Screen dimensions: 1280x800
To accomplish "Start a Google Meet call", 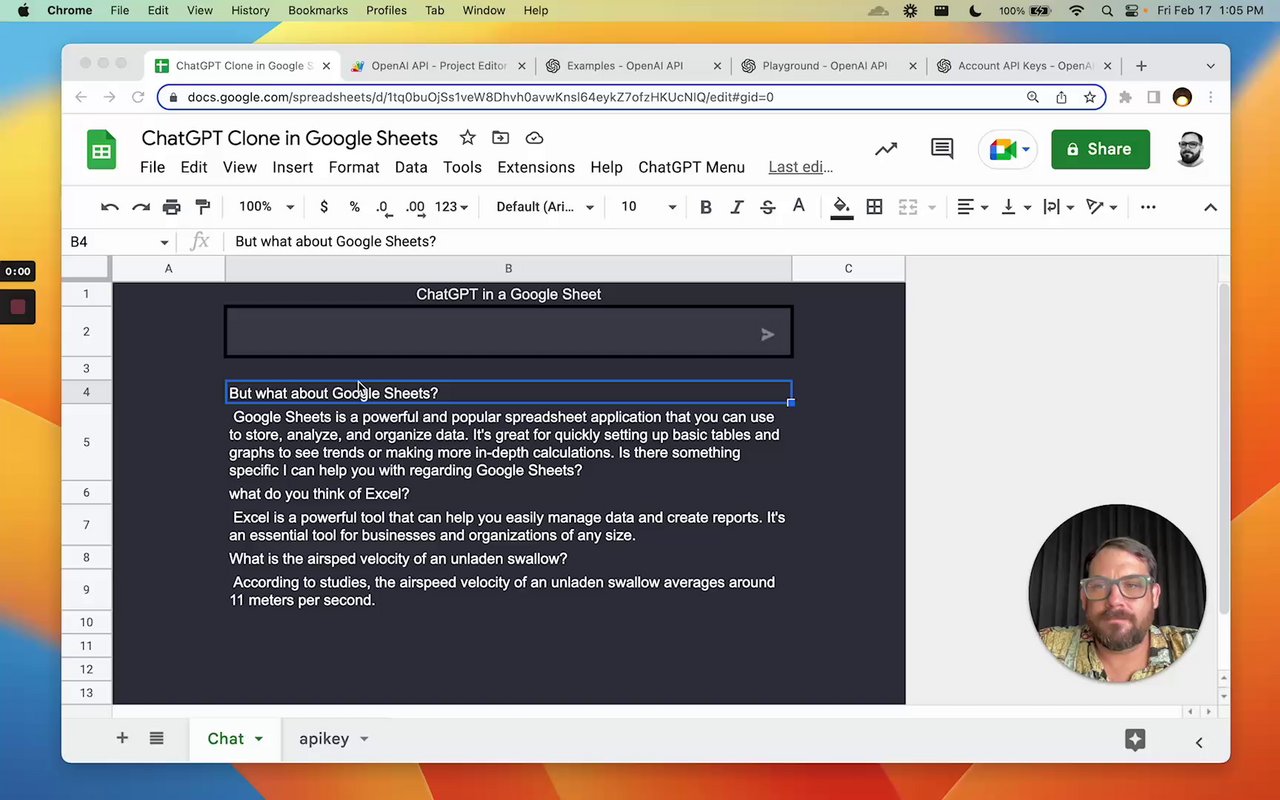I will pos(1009,150).
